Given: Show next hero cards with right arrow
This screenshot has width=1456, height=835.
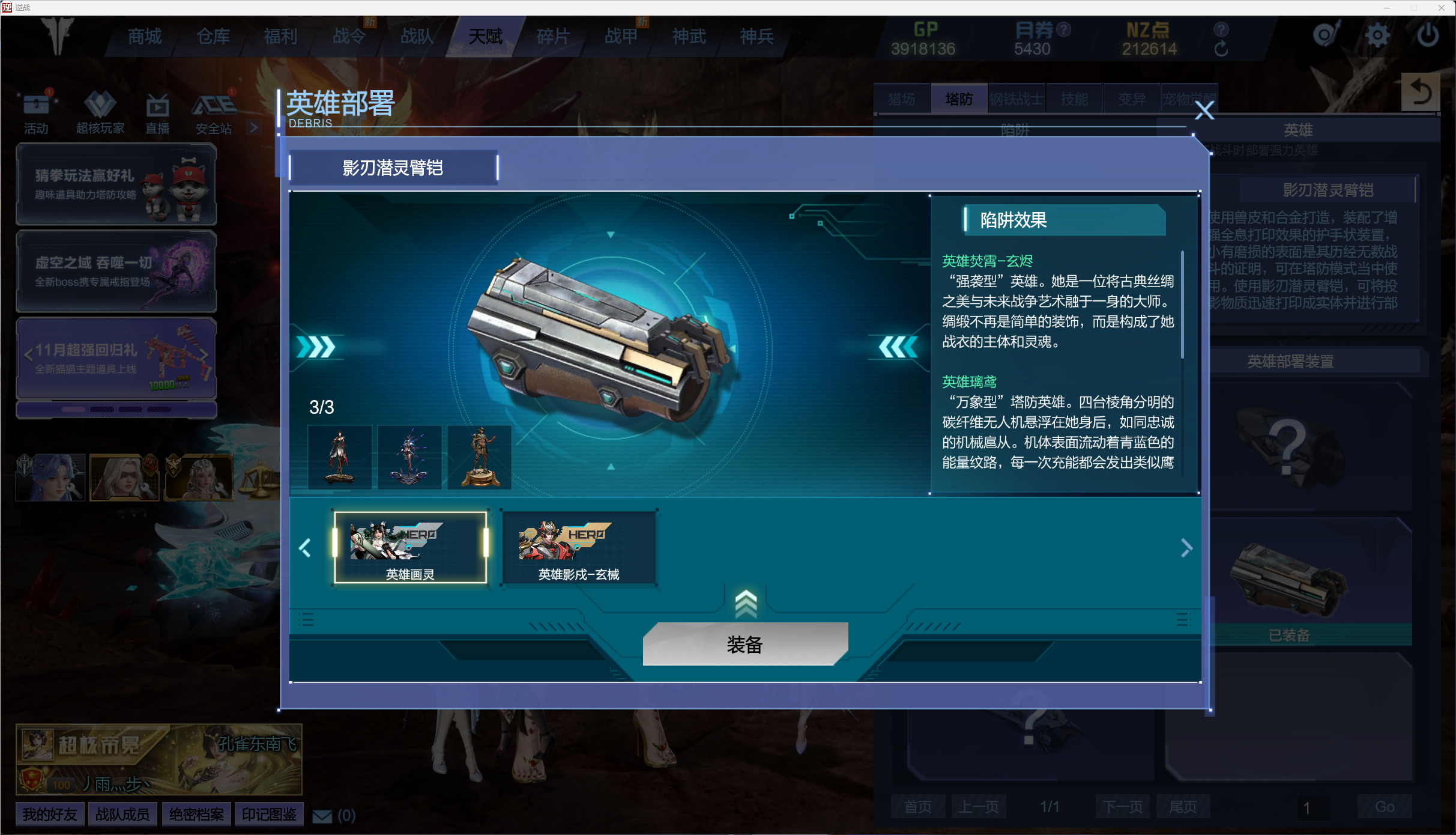Looking at the screenshot, I should 1186,547.
